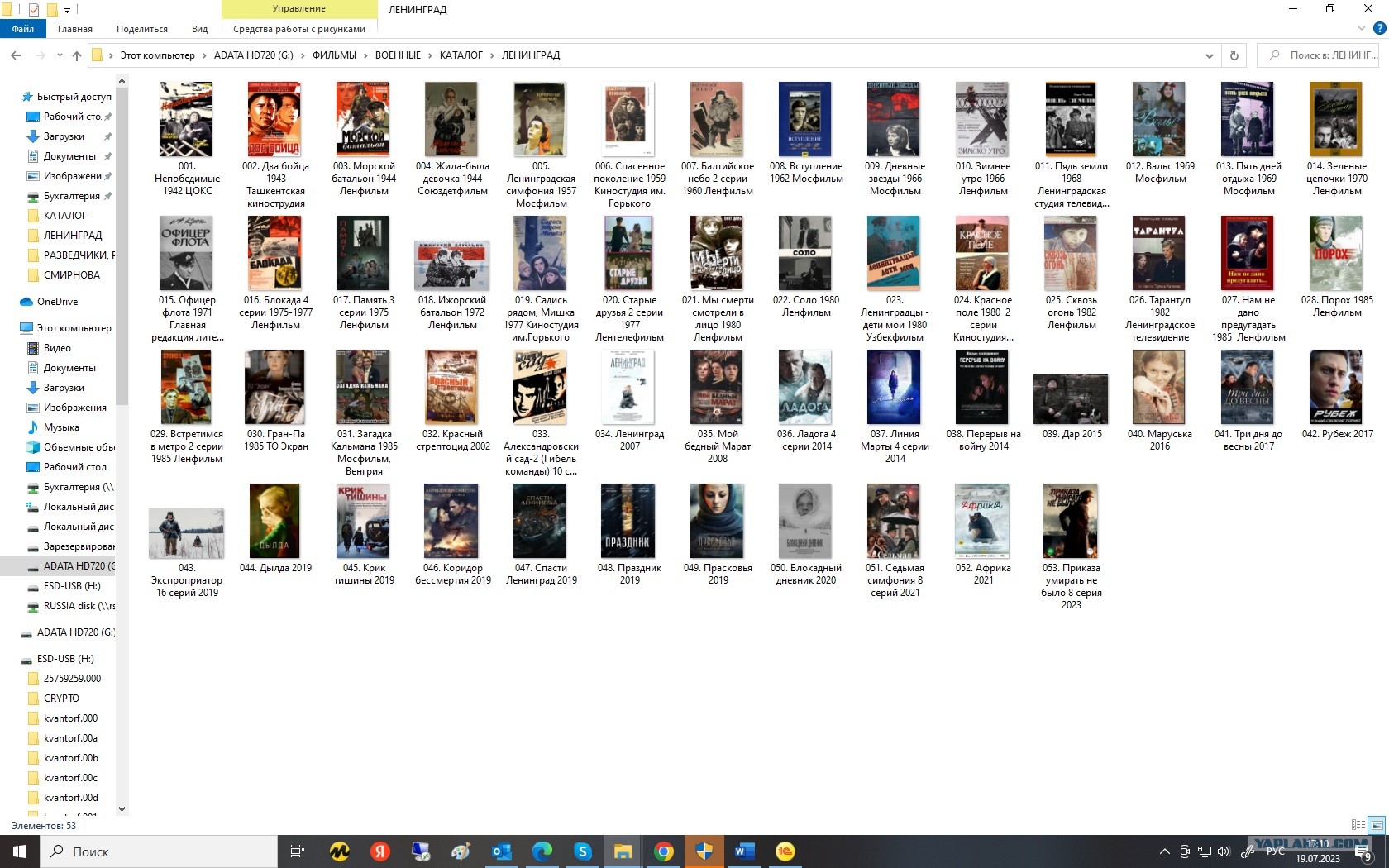
Task: Switch to the Поделиться ribbon tab
Action: tap(142, 29)
